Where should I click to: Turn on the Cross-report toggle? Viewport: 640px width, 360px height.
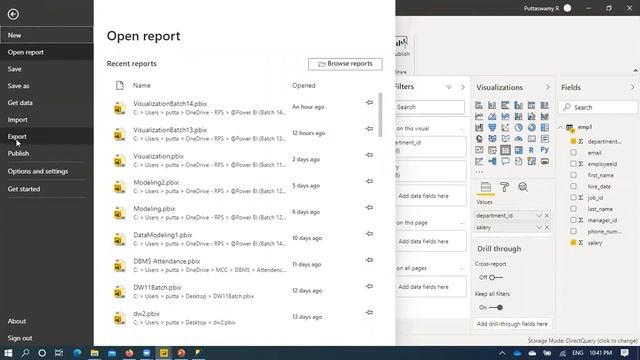(496, 278)
